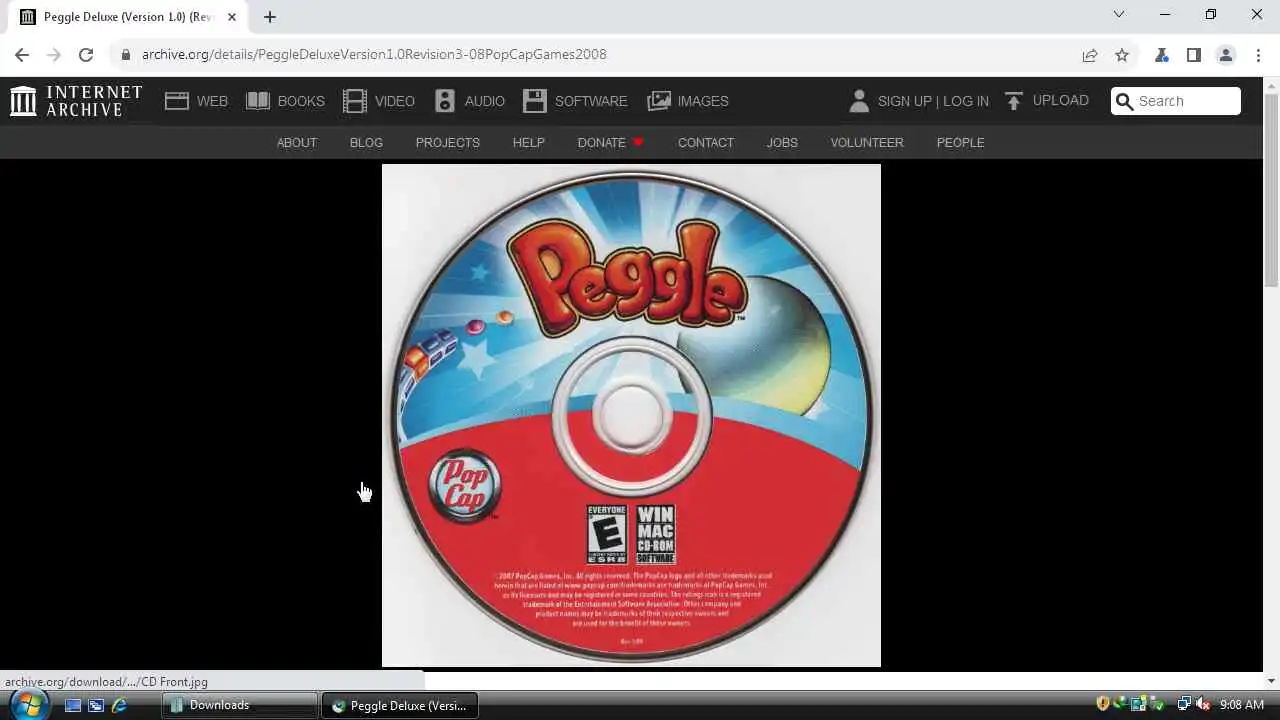Click the muted volume tray icon
1280x720 pixels.
click(x=1203, y=705)
